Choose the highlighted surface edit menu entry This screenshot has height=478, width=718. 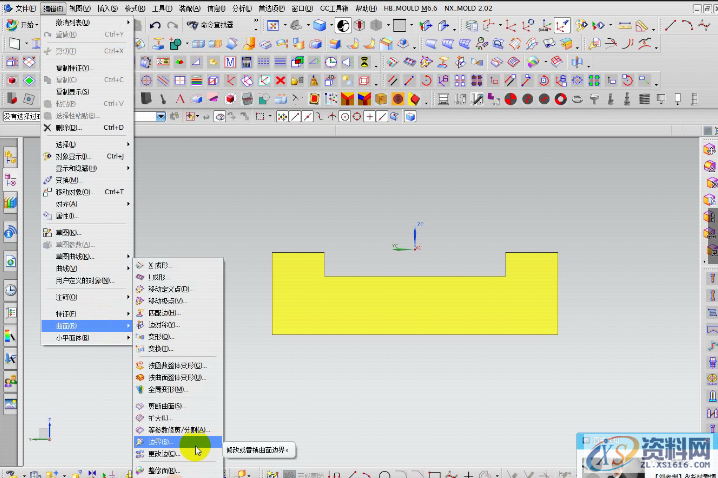160,440
